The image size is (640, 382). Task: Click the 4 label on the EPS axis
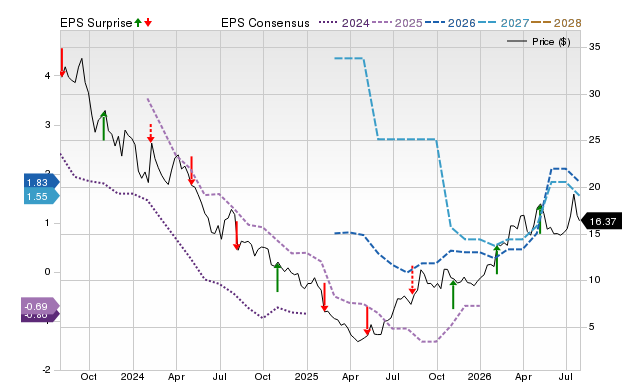pos(48,76)
